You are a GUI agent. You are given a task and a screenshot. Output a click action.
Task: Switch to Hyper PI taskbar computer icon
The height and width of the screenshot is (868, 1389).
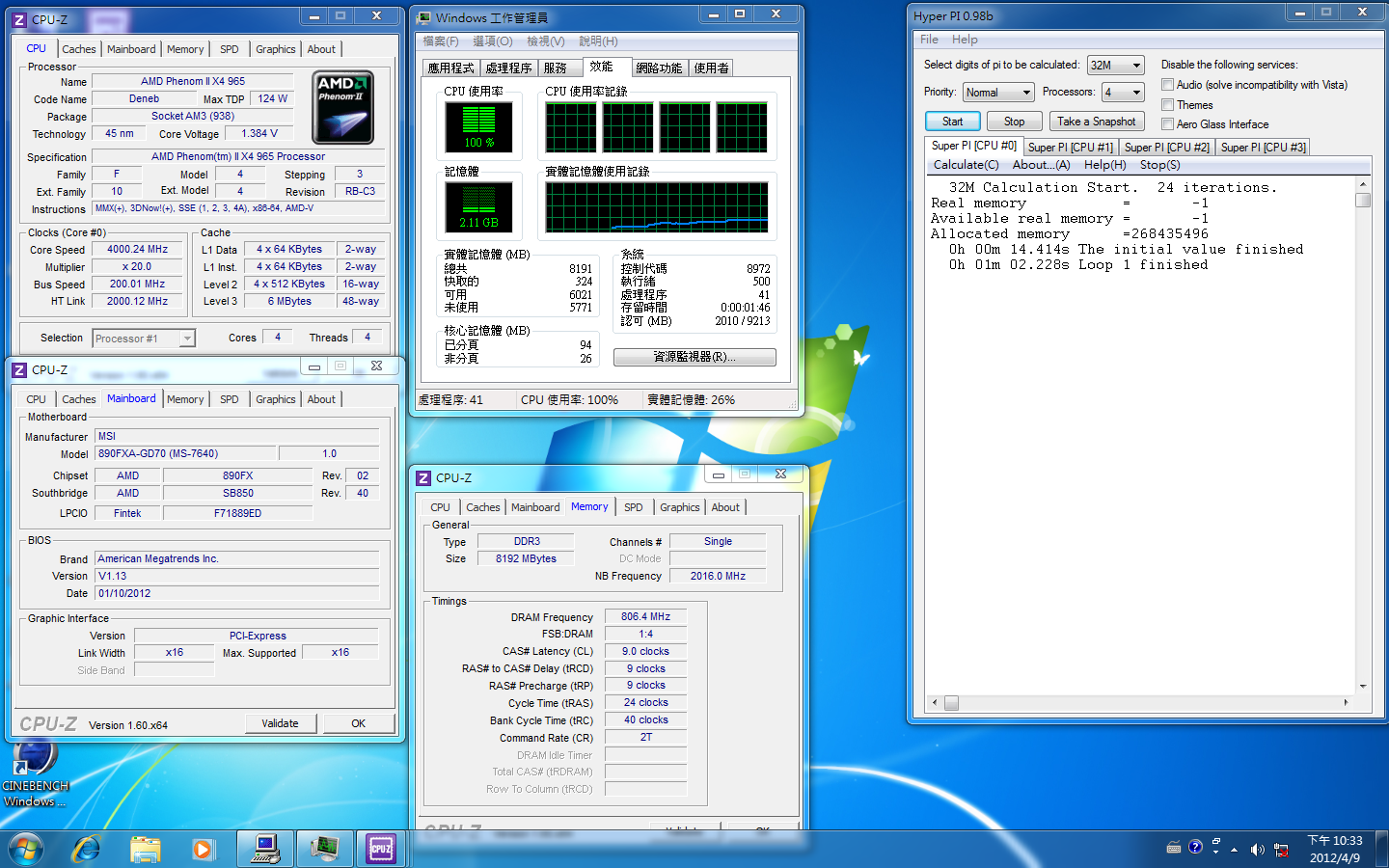264,849
